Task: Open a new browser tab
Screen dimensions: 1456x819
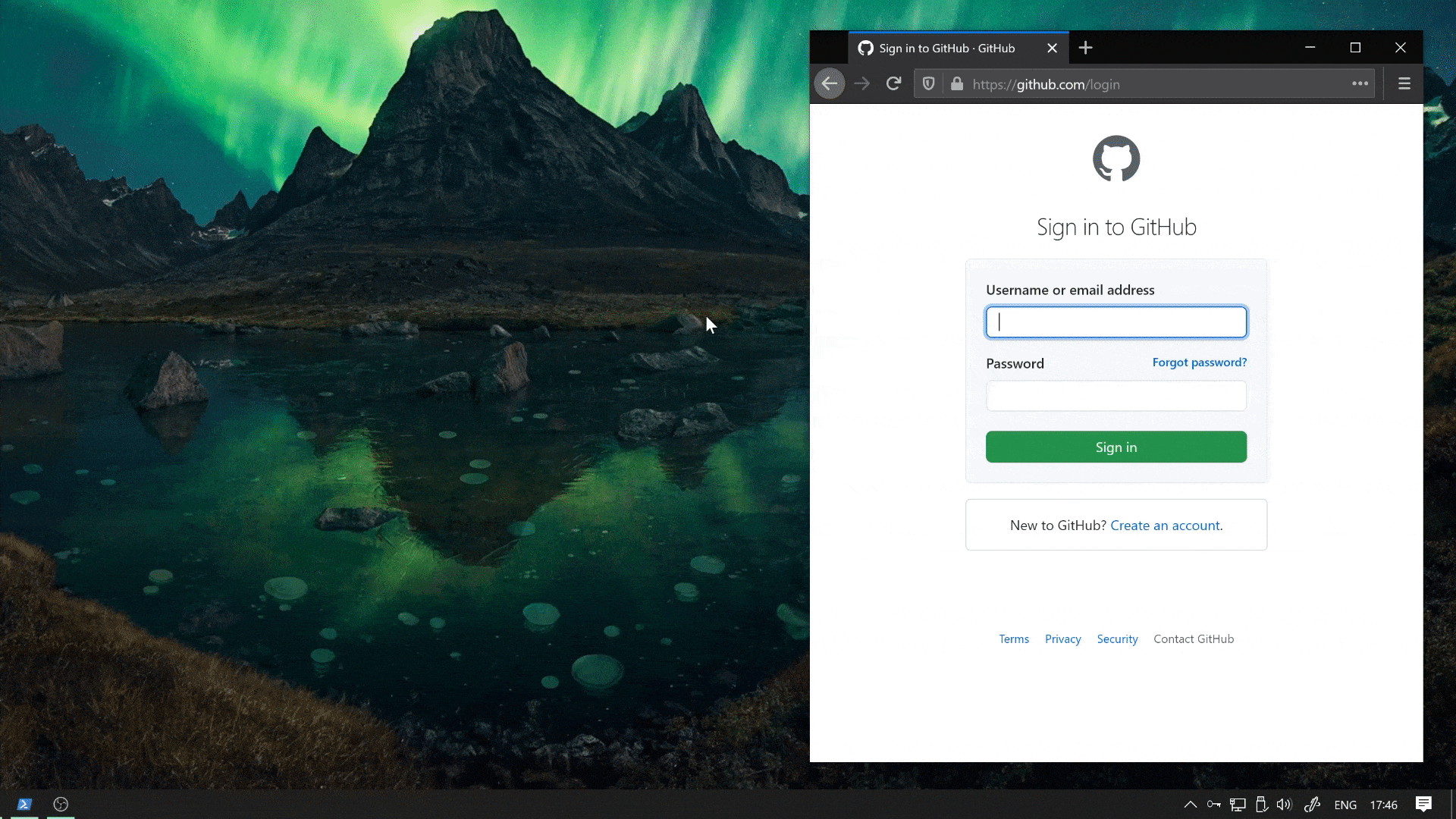Action: (x=1085, y=48)
